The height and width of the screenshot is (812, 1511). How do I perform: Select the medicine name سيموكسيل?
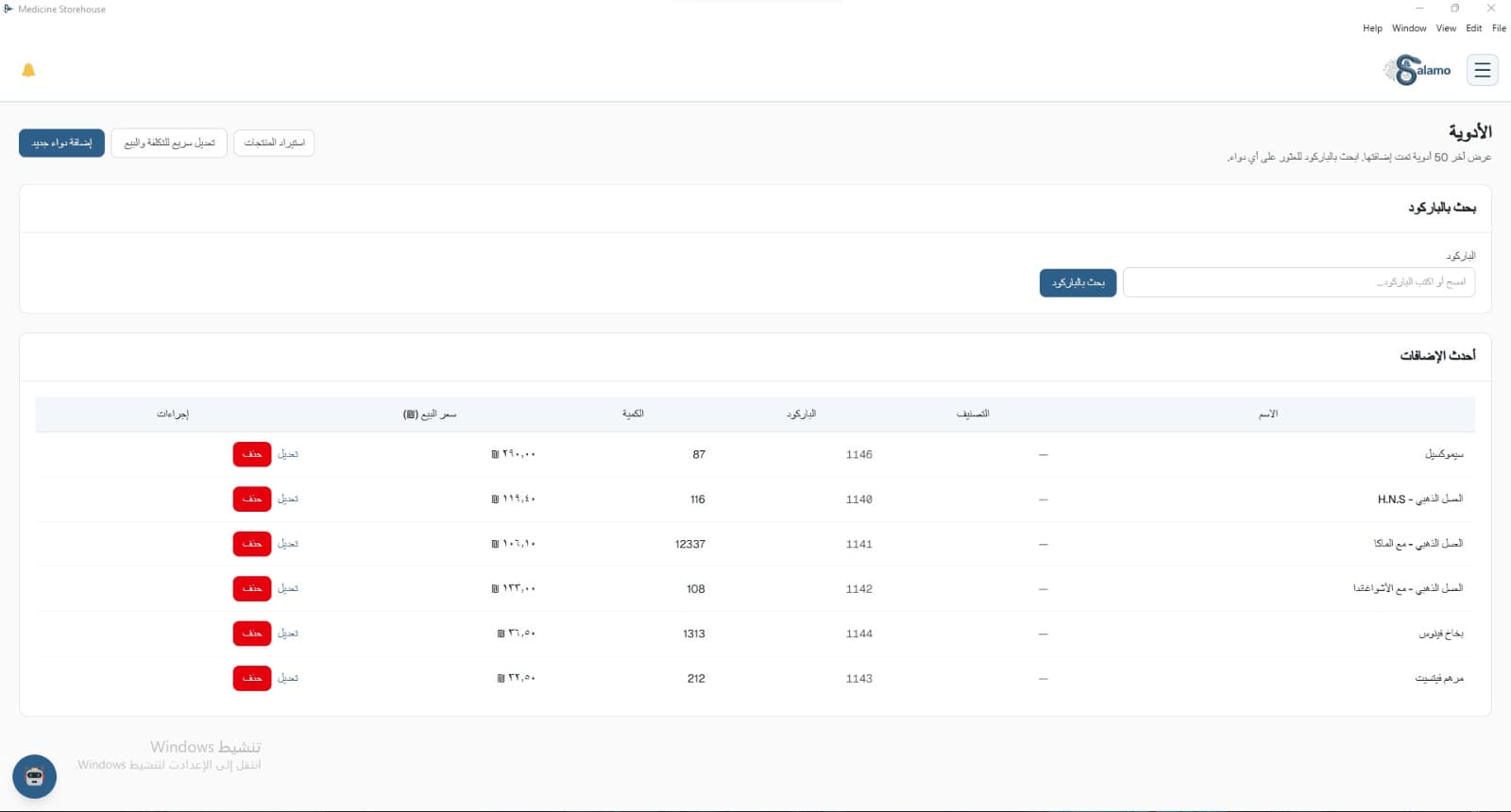[x=1444, y=454]
